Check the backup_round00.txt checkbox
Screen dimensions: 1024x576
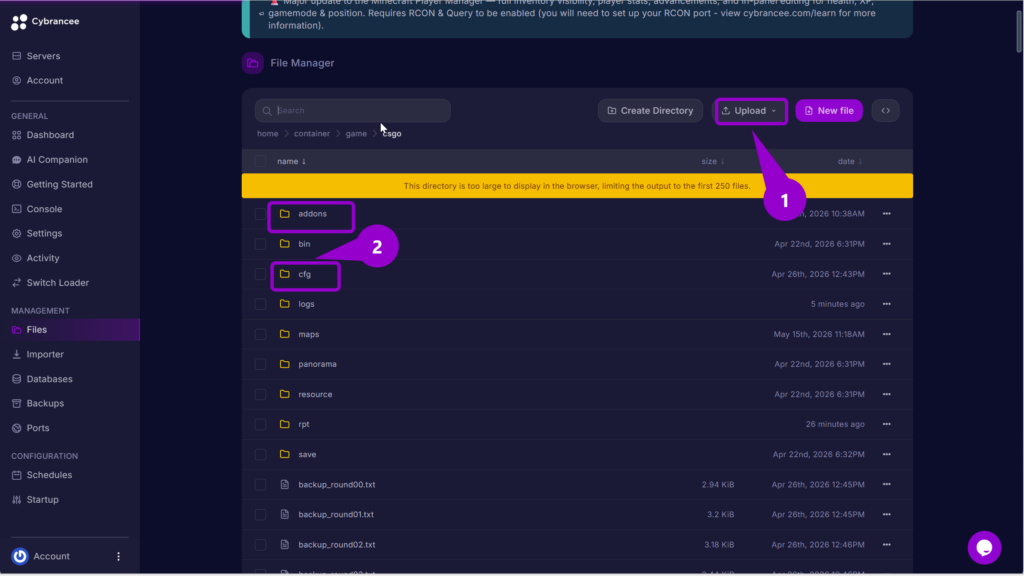pyautogui.click(x=261, y=485)
